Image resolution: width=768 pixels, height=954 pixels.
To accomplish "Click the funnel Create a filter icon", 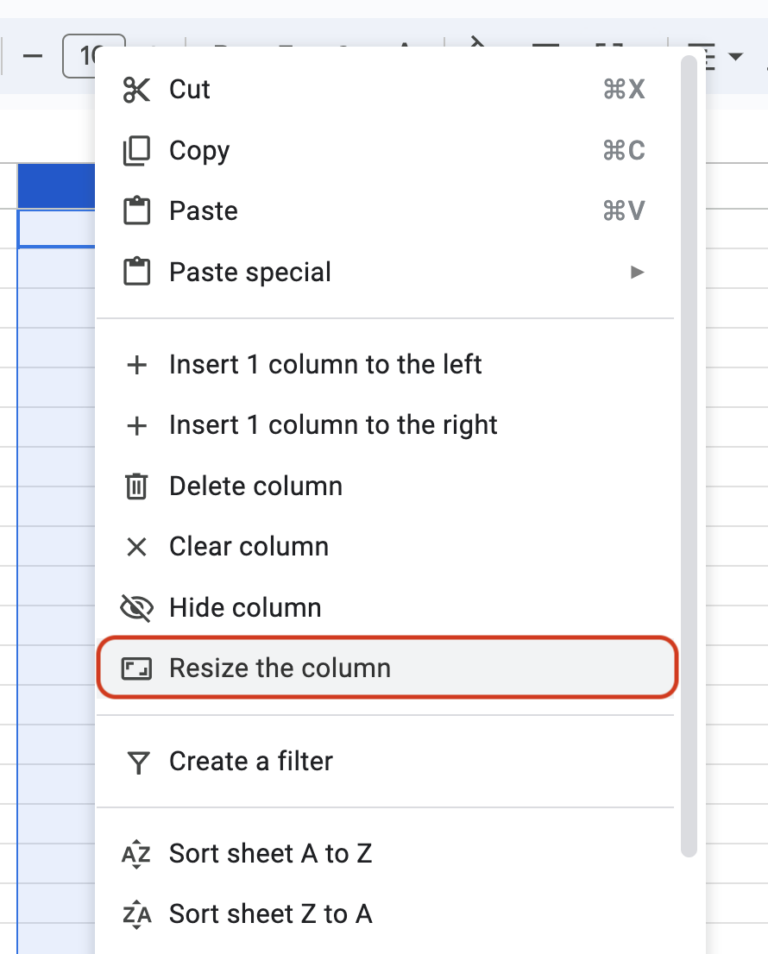I will tap(138, 762).
